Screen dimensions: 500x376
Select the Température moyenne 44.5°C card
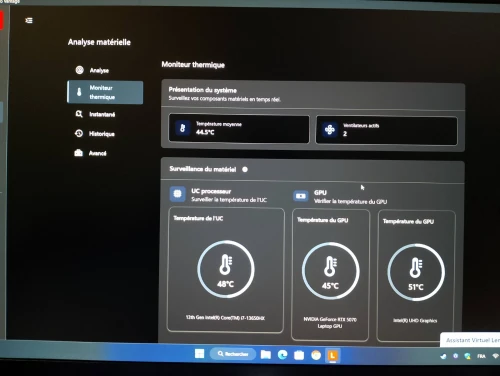239,128
